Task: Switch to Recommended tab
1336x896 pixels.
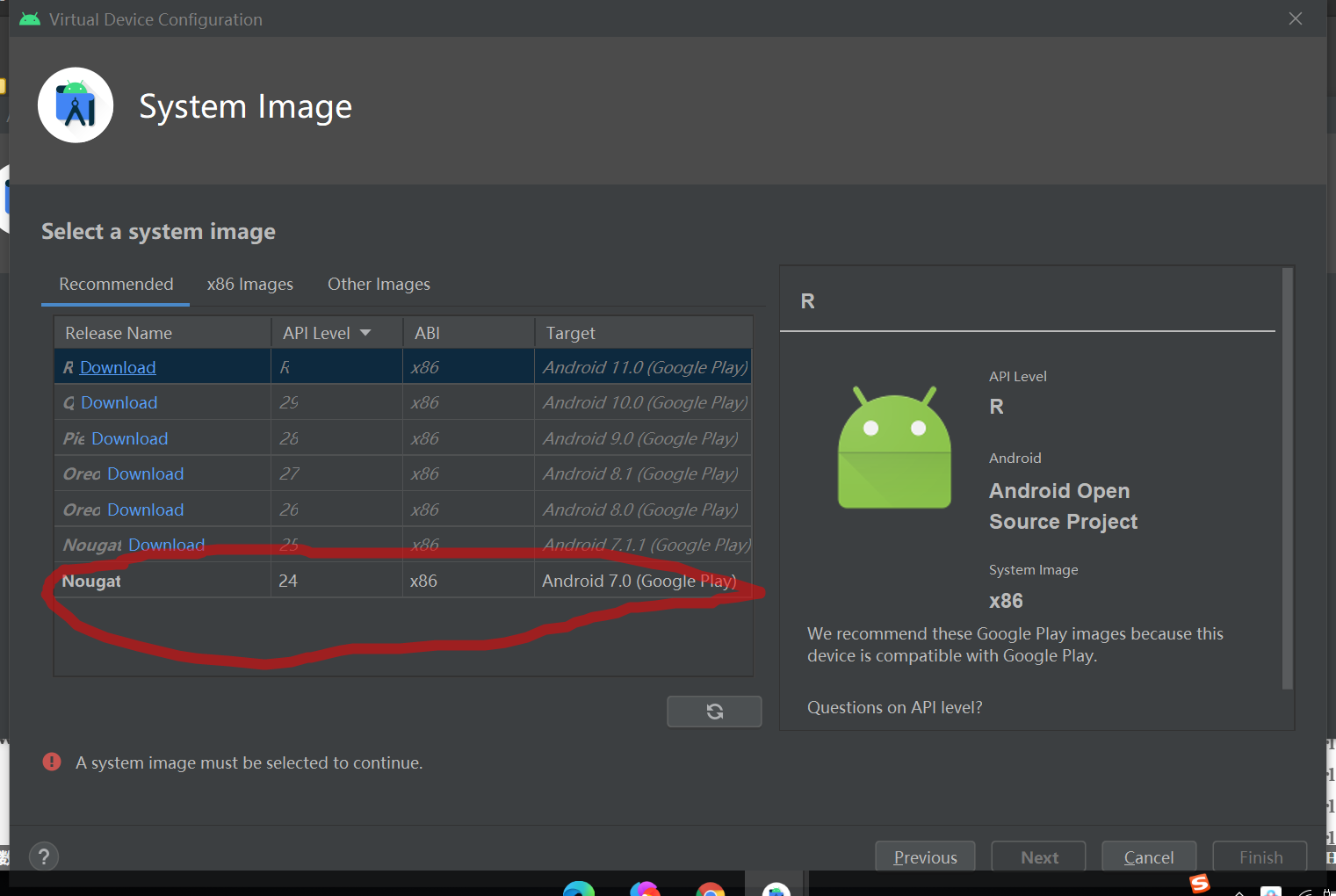Action: (116, 284)
